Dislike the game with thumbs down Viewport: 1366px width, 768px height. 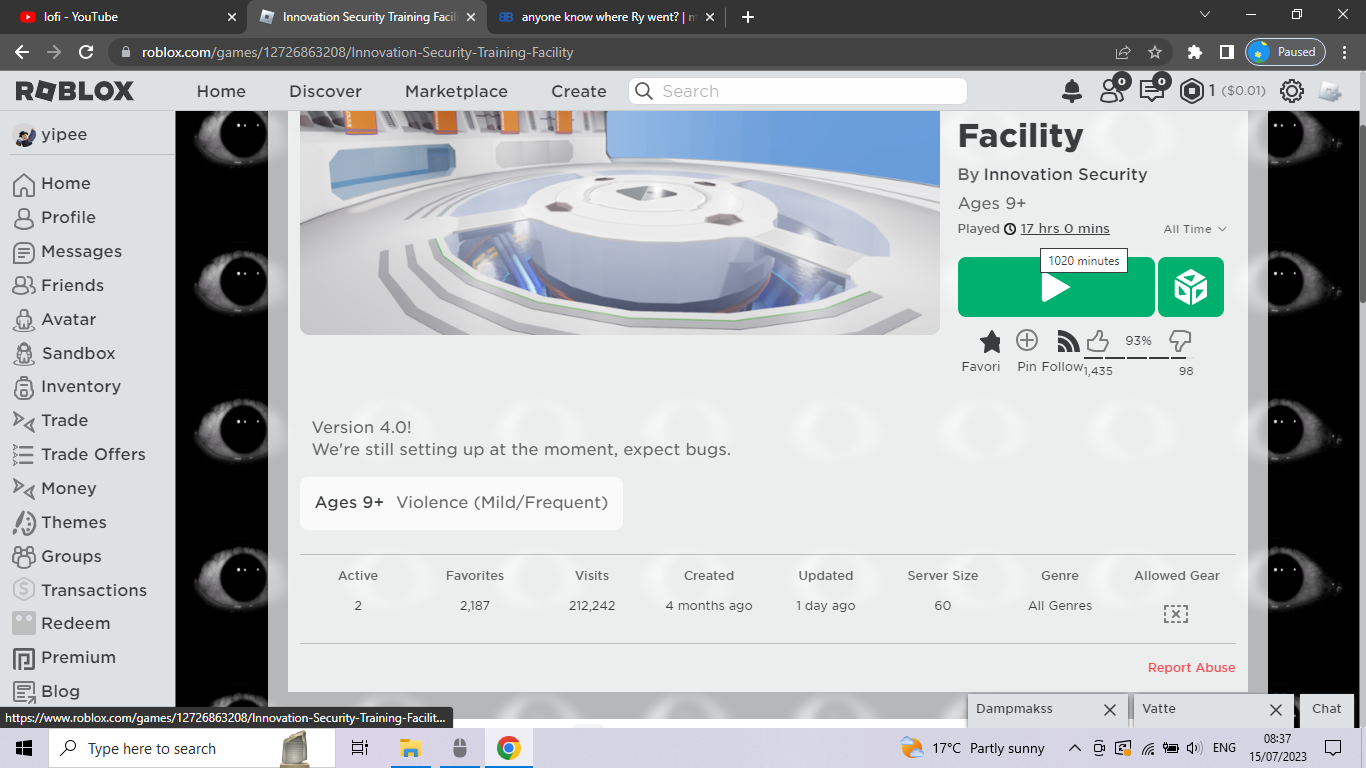1180,342
